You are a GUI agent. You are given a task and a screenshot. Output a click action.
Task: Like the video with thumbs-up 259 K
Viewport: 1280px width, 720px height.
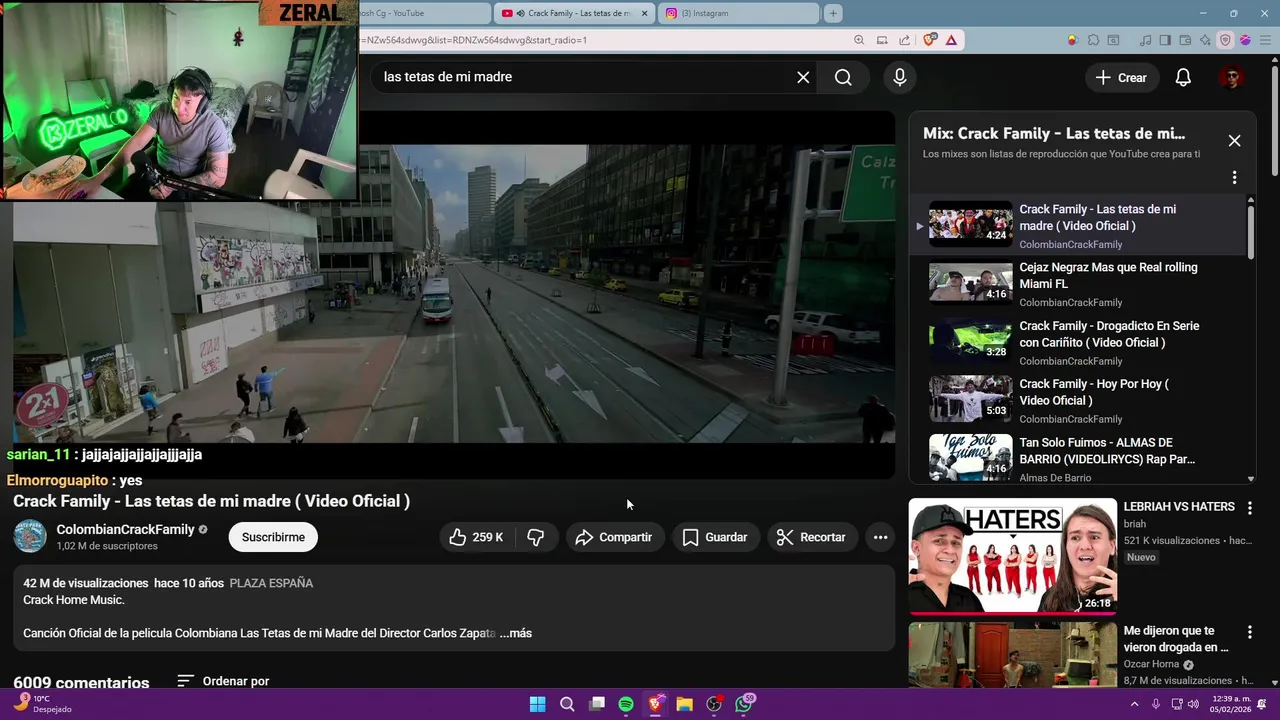click(476, 537)
